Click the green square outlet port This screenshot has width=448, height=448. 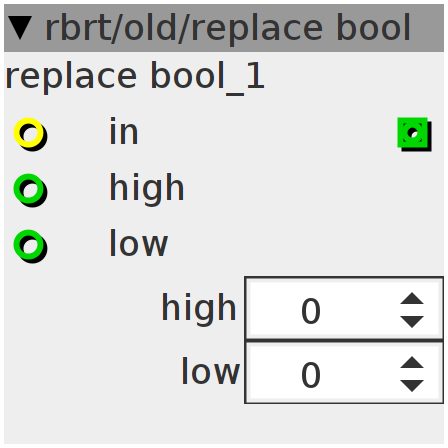pyautogui.click(x=414, y=134)
